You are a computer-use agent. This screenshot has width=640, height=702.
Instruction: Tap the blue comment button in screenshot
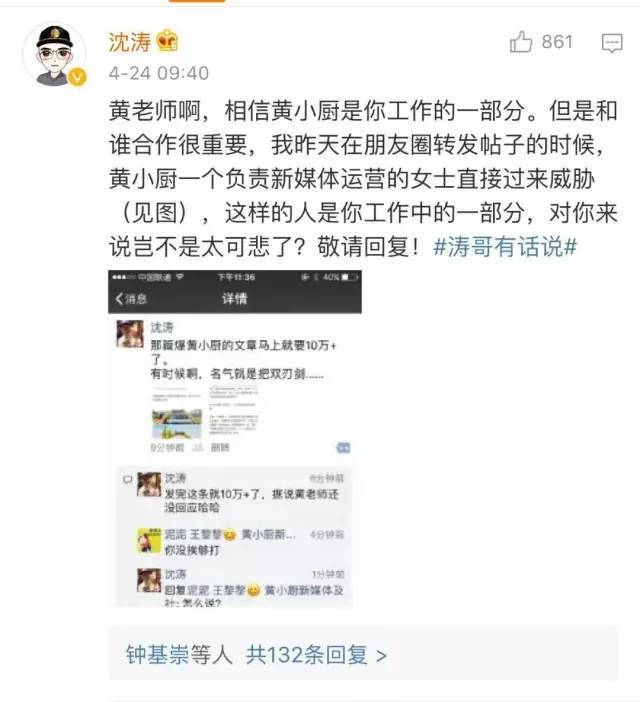pos(343,447)
